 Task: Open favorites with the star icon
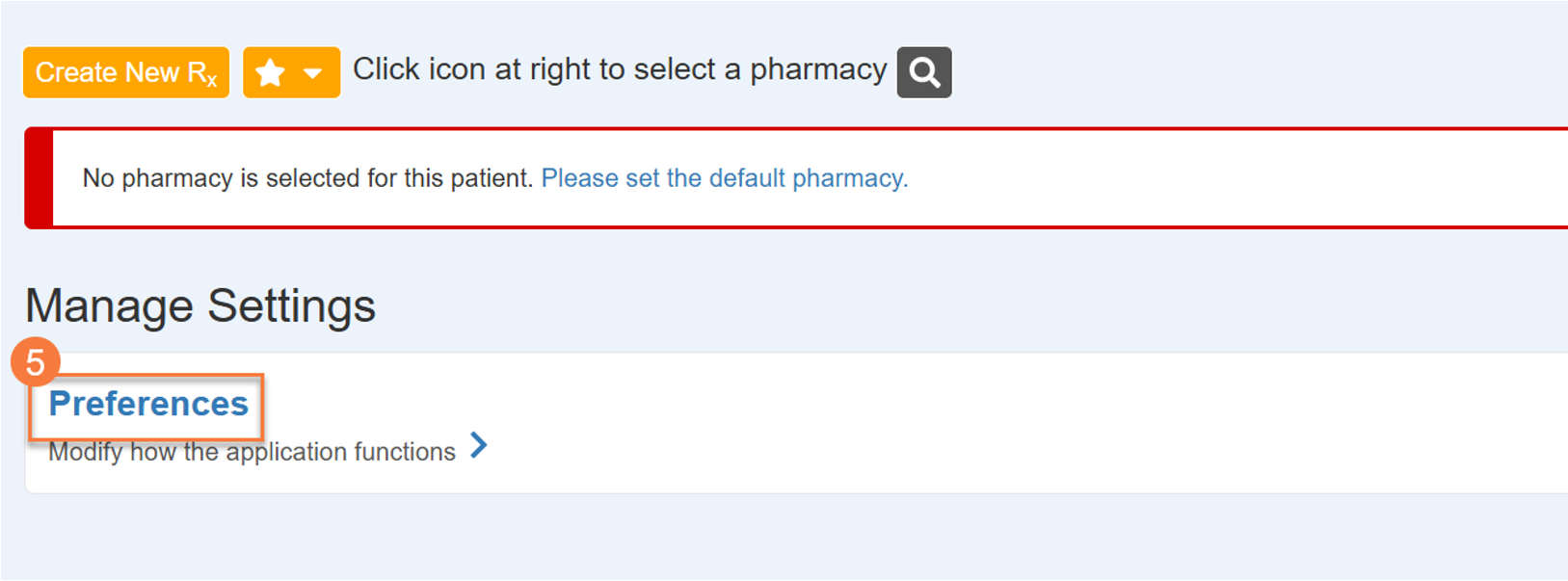point(271,72)
